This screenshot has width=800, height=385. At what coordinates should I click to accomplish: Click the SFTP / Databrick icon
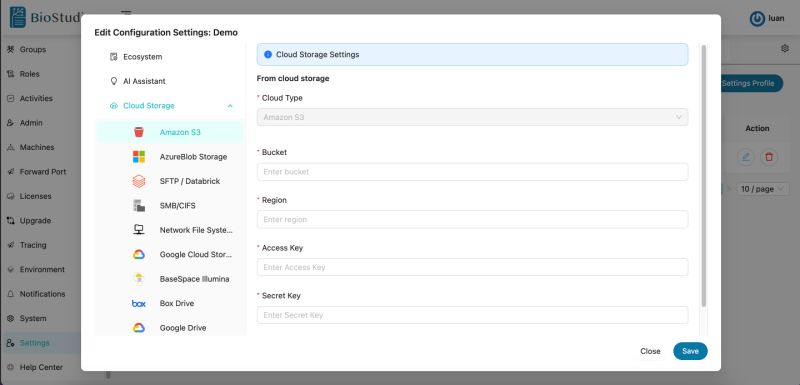click(x=139, y=181)
